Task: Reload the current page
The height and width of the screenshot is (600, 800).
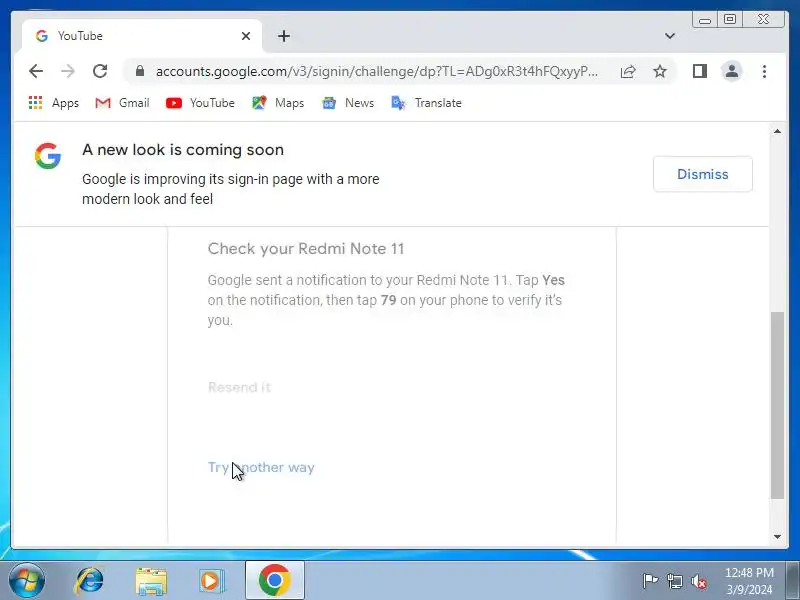Action: [x=100, y=71]
